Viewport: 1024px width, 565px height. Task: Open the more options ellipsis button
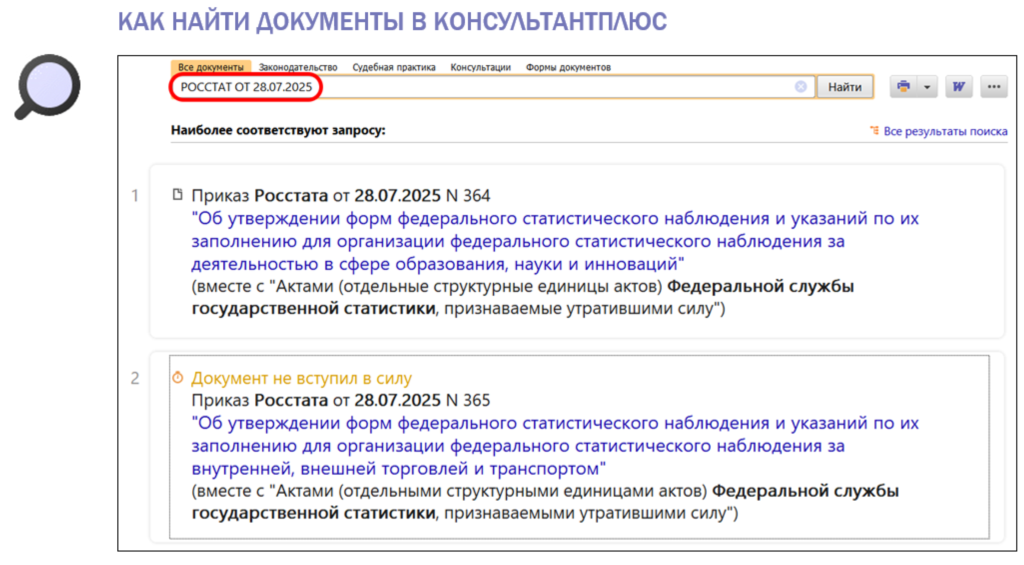[994, 87]
